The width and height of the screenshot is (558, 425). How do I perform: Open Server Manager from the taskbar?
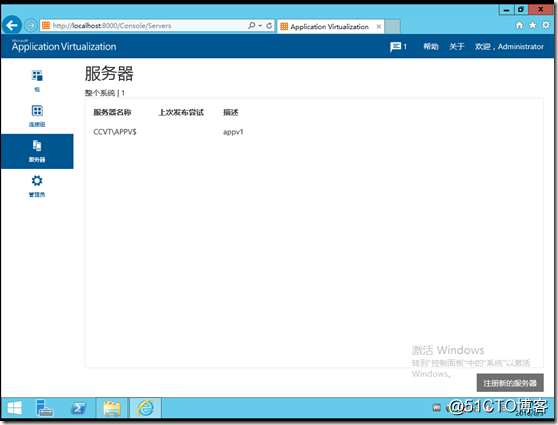pos(45,408)
